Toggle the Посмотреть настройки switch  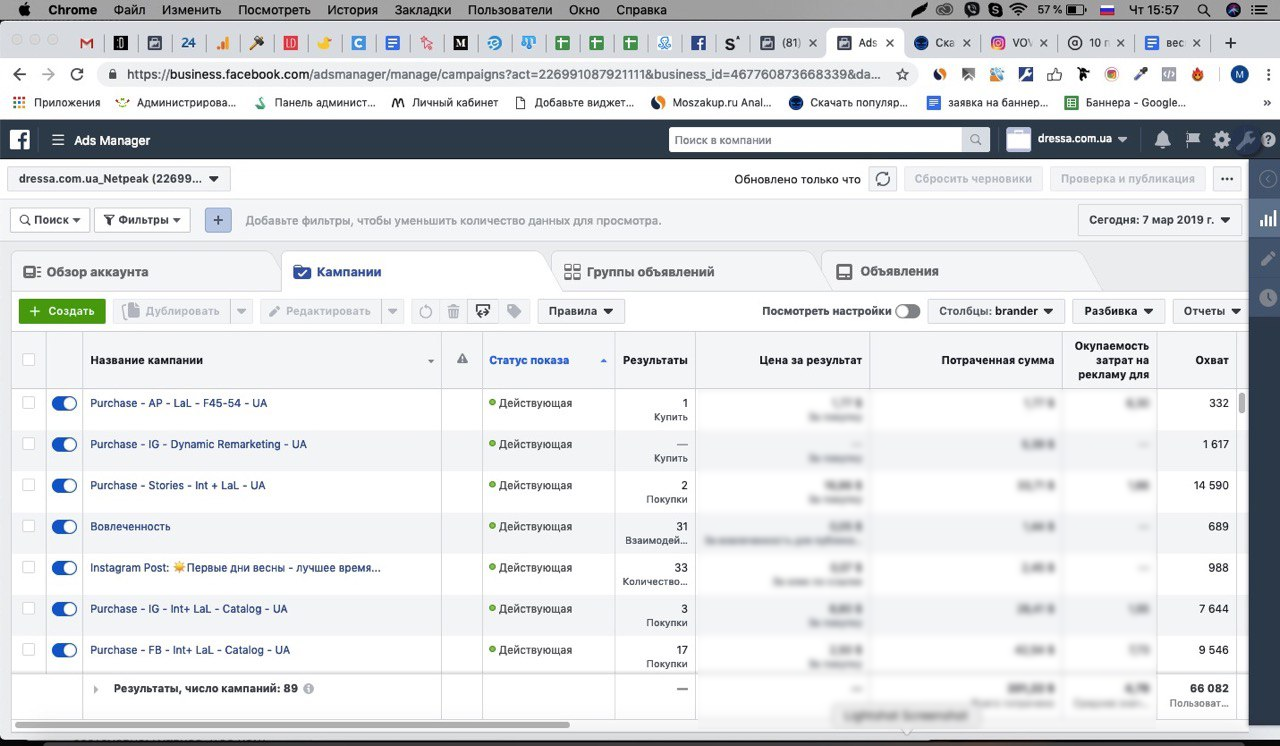tap(907, 311)
